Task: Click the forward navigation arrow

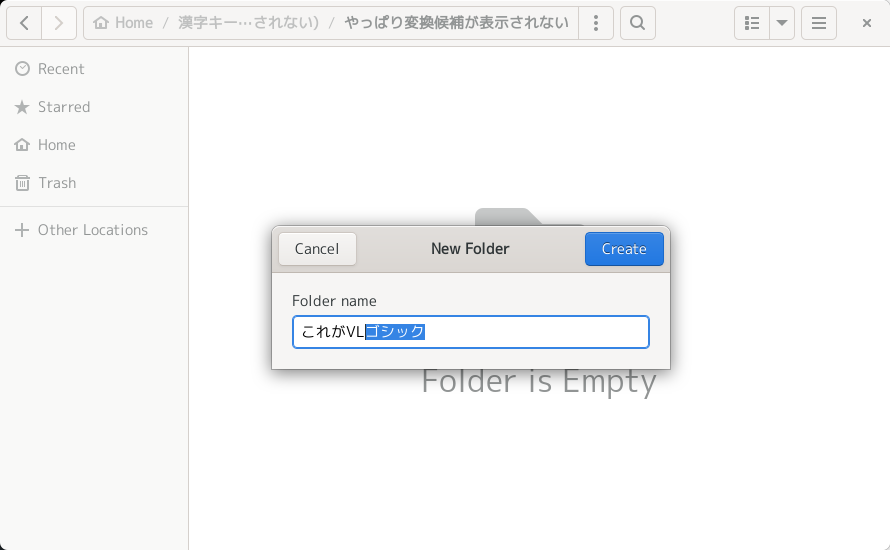Action: click(59, 23)
